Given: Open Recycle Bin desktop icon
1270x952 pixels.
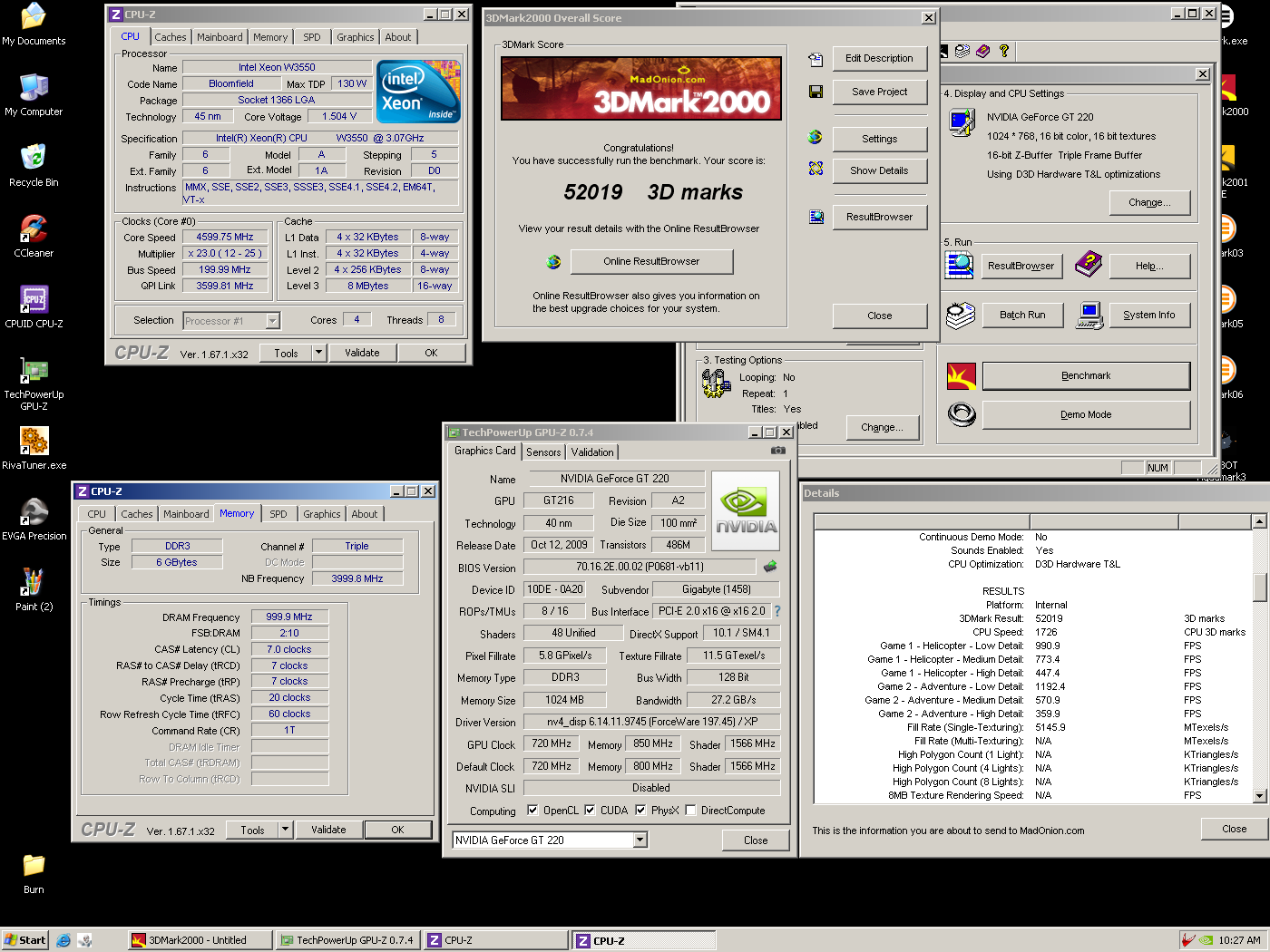Looking at the screenshot, I should point(34,166).
